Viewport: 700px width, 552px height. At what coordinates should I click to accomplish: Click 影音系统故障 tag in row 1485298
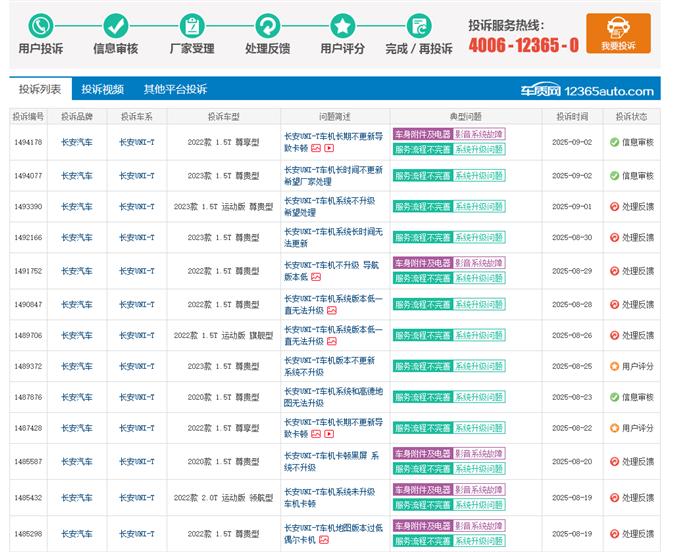[x=479, y=526]
